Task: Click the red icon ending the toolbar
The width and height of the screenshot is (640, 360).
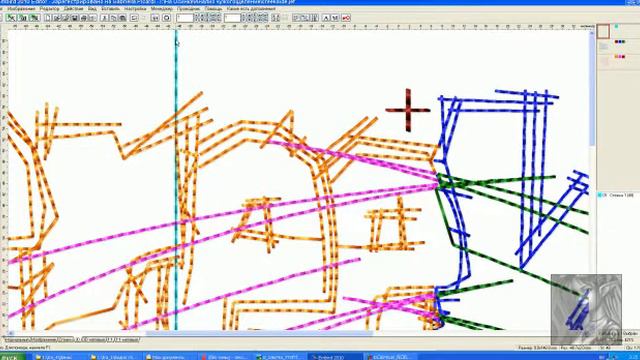Action: [346, 18]
